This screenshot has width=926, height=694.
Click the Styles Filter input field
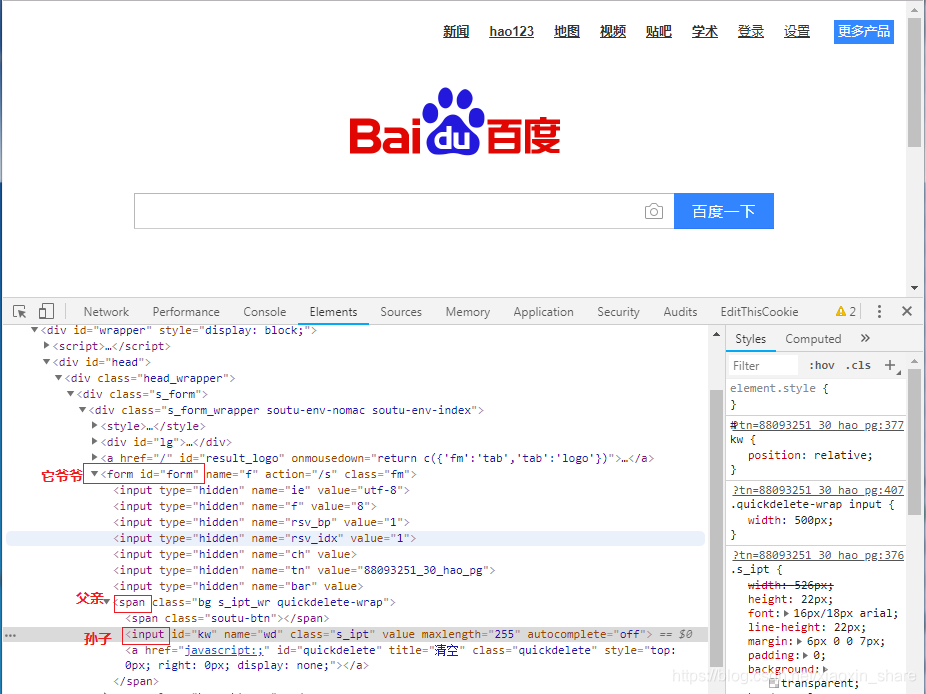point(763,366)
